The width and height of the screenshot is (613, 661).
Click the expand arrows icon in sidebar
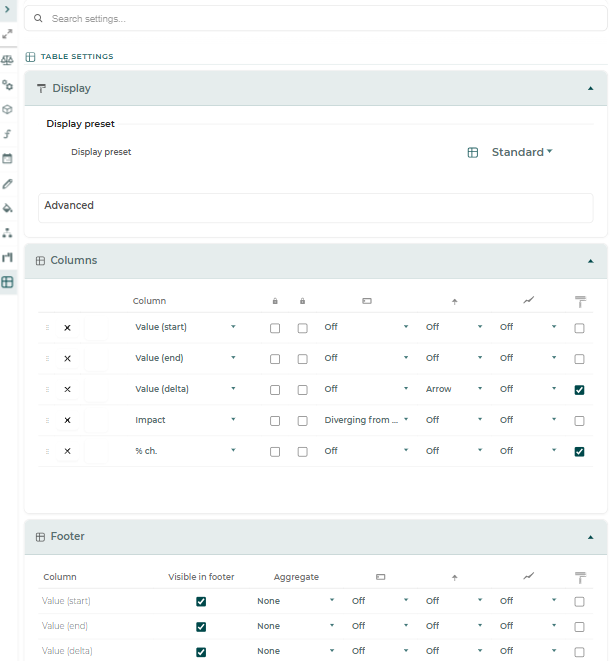coord(7,34)
